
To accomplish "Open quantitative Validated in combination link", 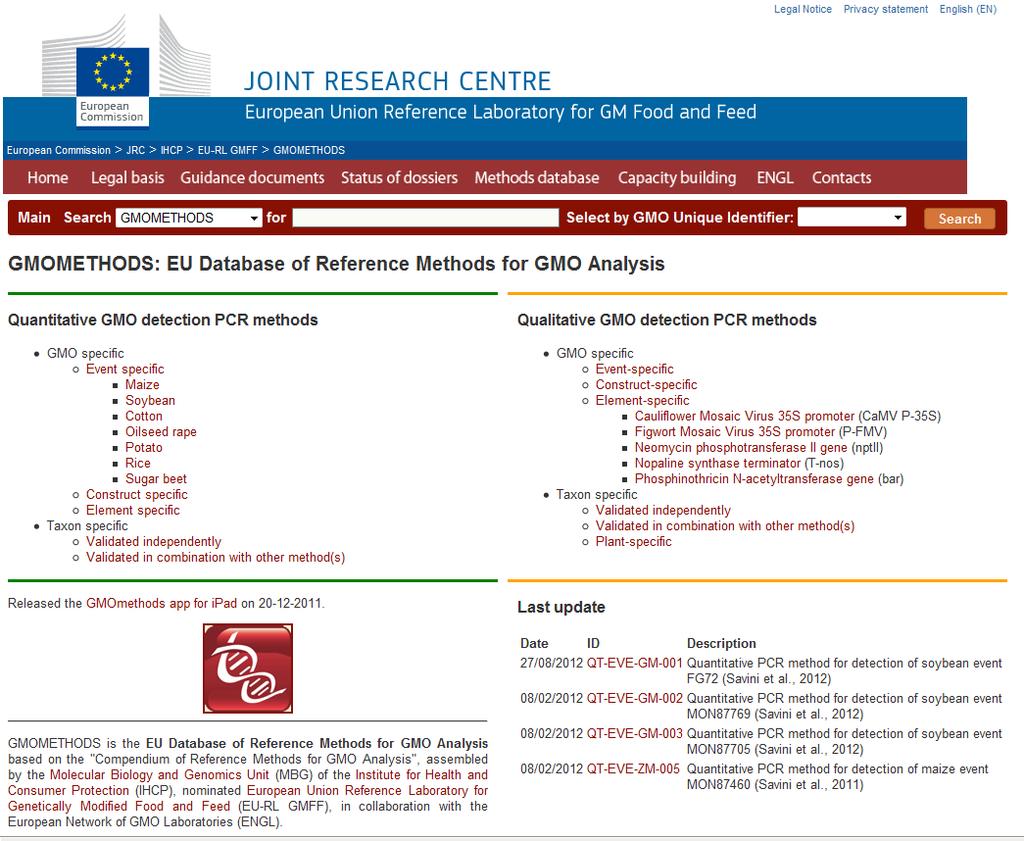I will coord(216,557).
